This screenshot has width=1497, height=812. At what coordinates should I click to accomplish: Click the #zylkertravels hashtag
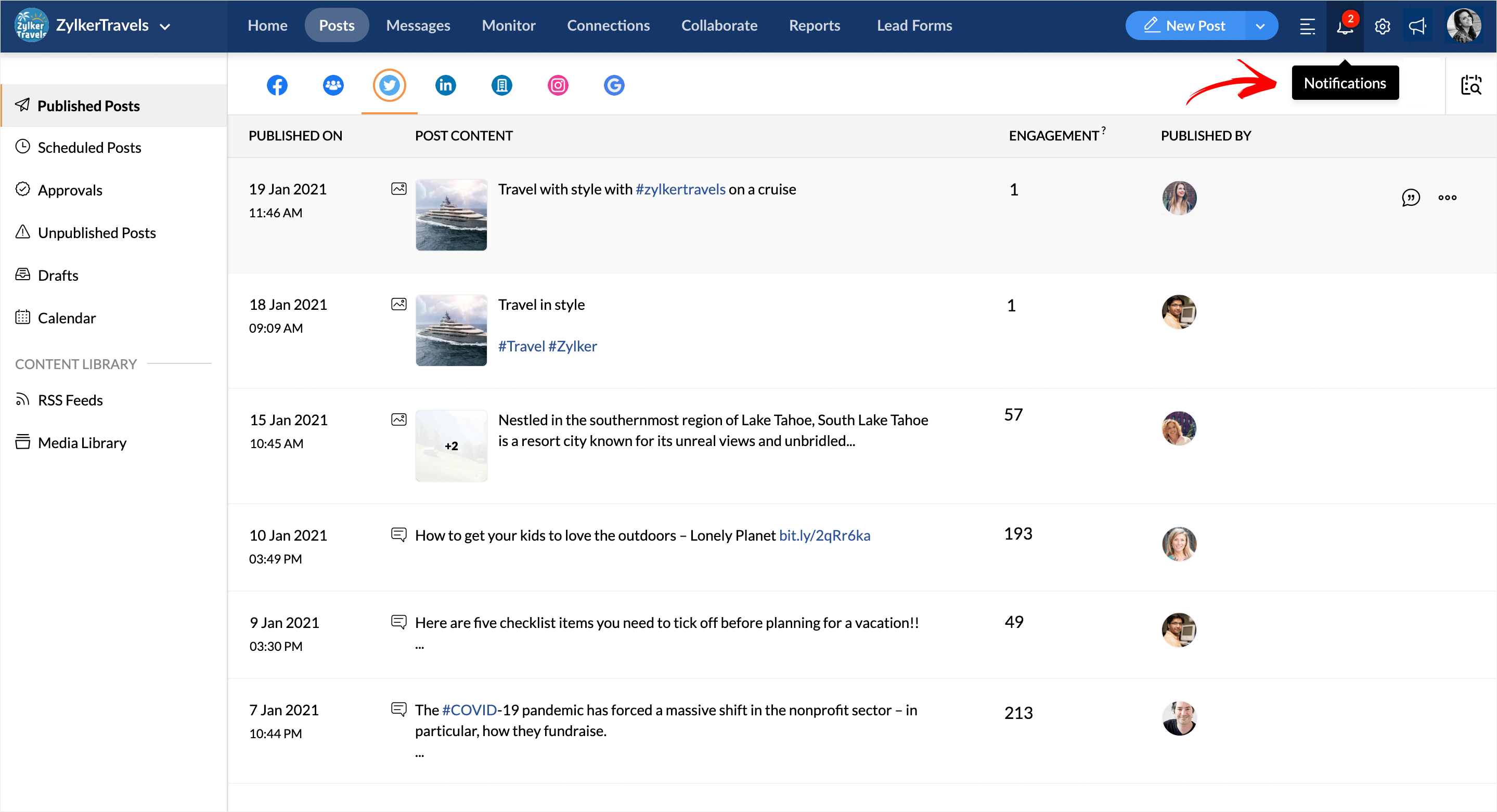[x=680, y=189]
